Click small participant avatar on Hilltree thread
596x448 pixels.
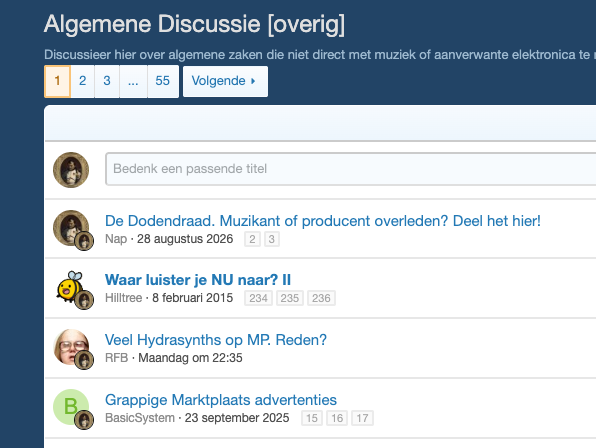tap(84, 300)
